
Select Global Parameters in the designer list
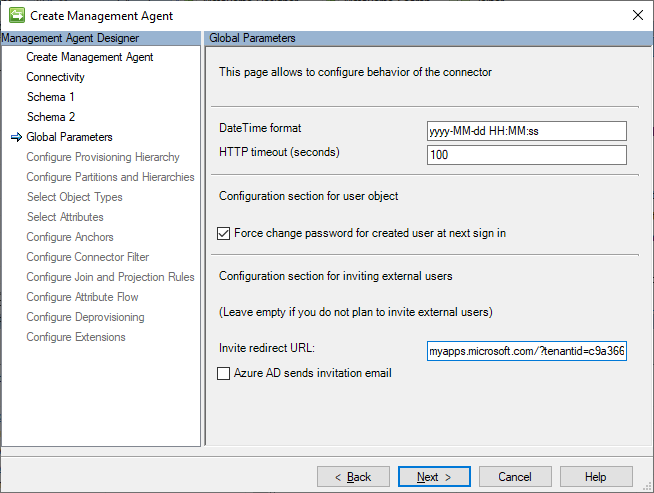[69, 137]
